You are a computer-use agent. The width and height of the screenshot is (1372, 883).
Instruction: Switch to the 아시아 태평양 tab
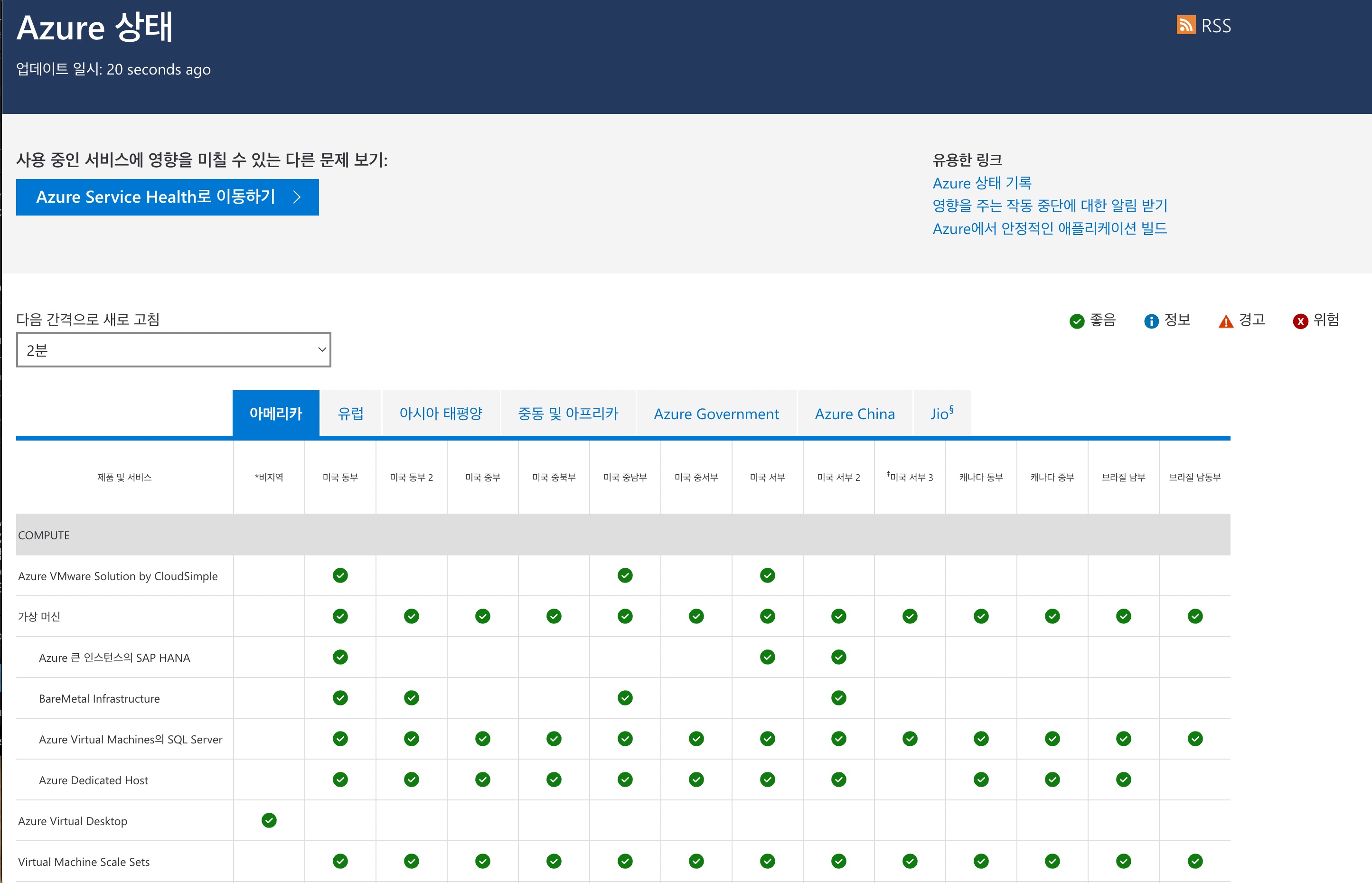[x=441, y=413]
